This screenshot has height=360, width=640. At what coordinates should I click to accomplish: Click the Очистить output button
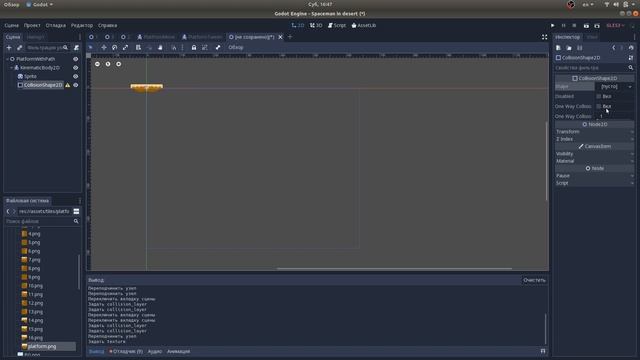(534, 280)
